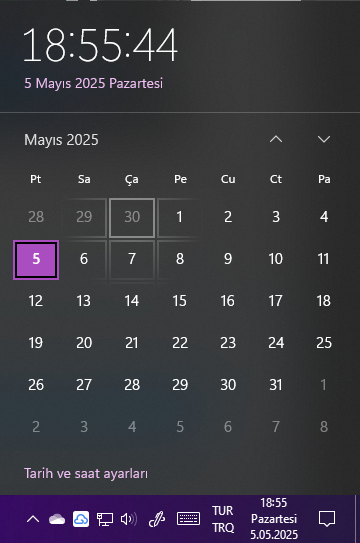
Task: Open the network connection tray icon
Action: tap(105, 519)
